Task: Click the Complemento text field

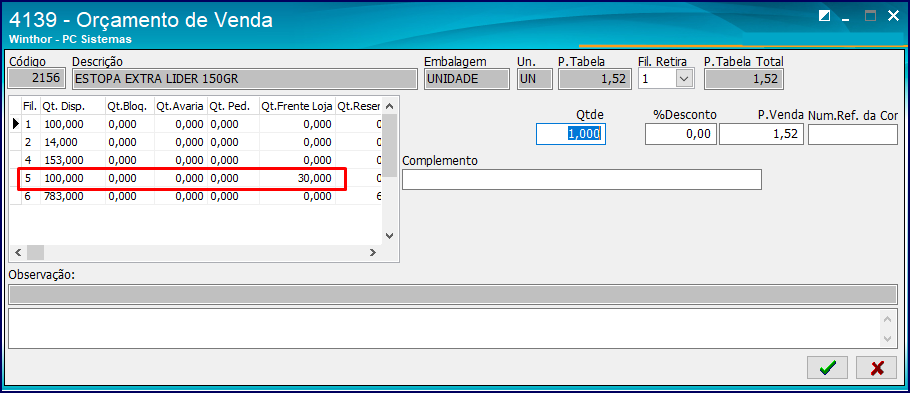Action: click(582, 179)
